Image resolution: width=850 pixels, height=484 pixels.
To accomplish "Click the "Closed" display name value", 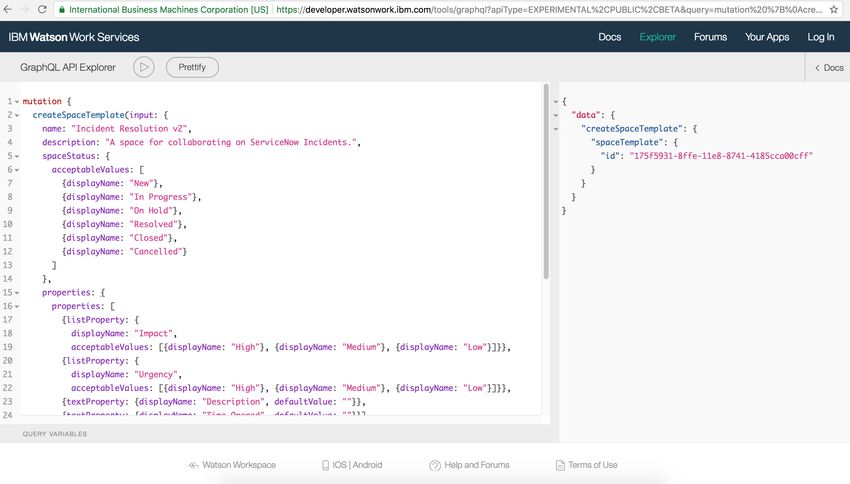I will point(149,237).
